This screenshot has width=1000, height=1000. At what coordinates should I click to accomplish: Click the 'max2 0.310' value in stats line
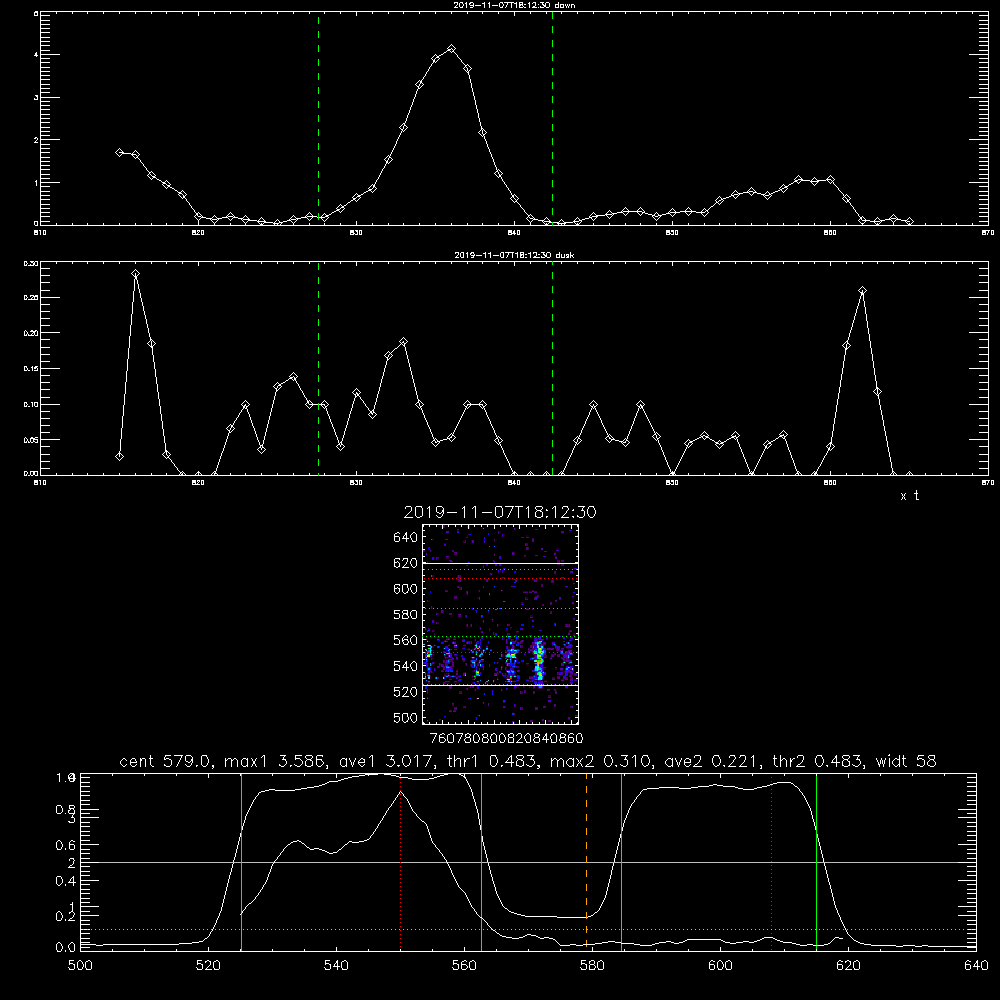(x=599, y=761)
